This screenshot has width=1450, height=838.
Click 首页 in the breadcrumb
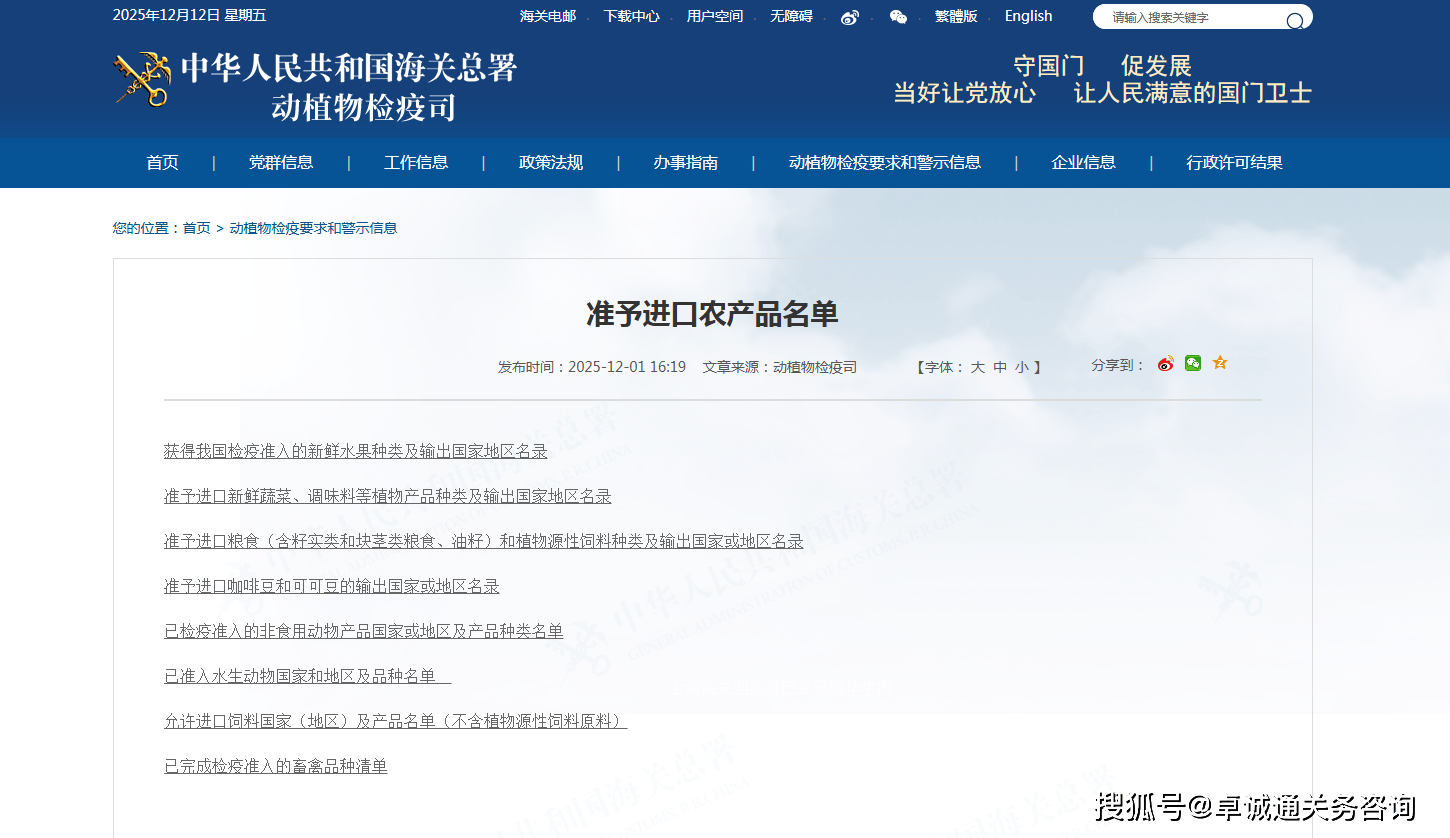(196, 228)
